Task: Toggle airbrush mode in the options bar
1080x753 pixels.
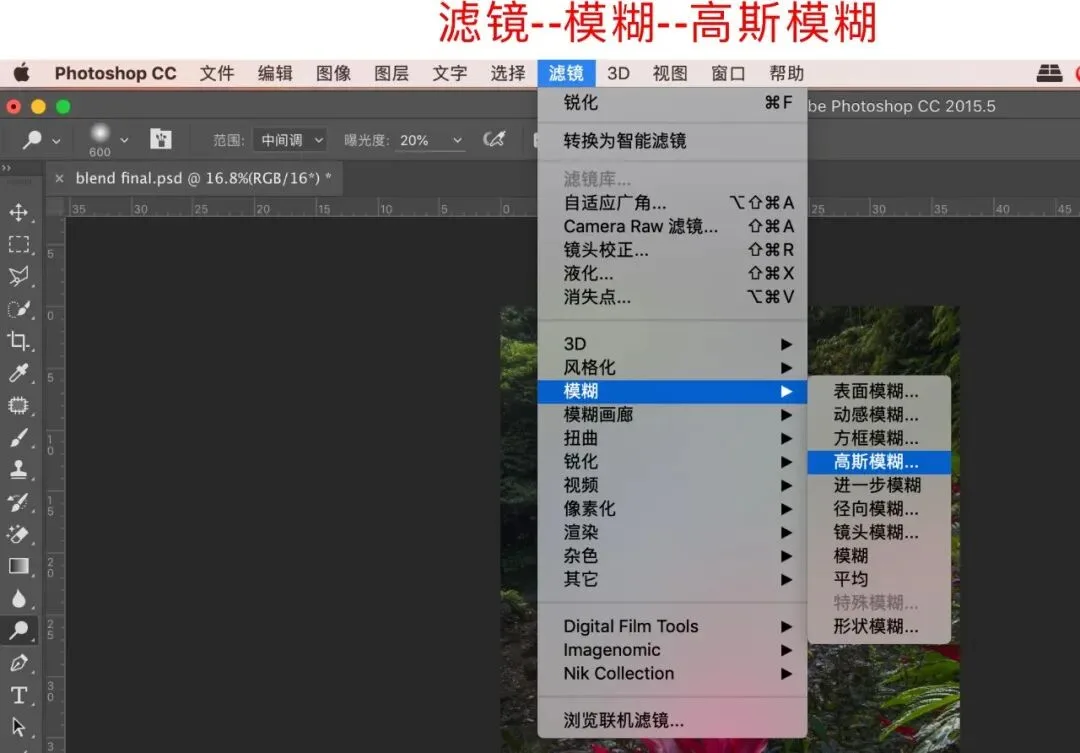Action: pyautogui.click(x=494, y=139)
